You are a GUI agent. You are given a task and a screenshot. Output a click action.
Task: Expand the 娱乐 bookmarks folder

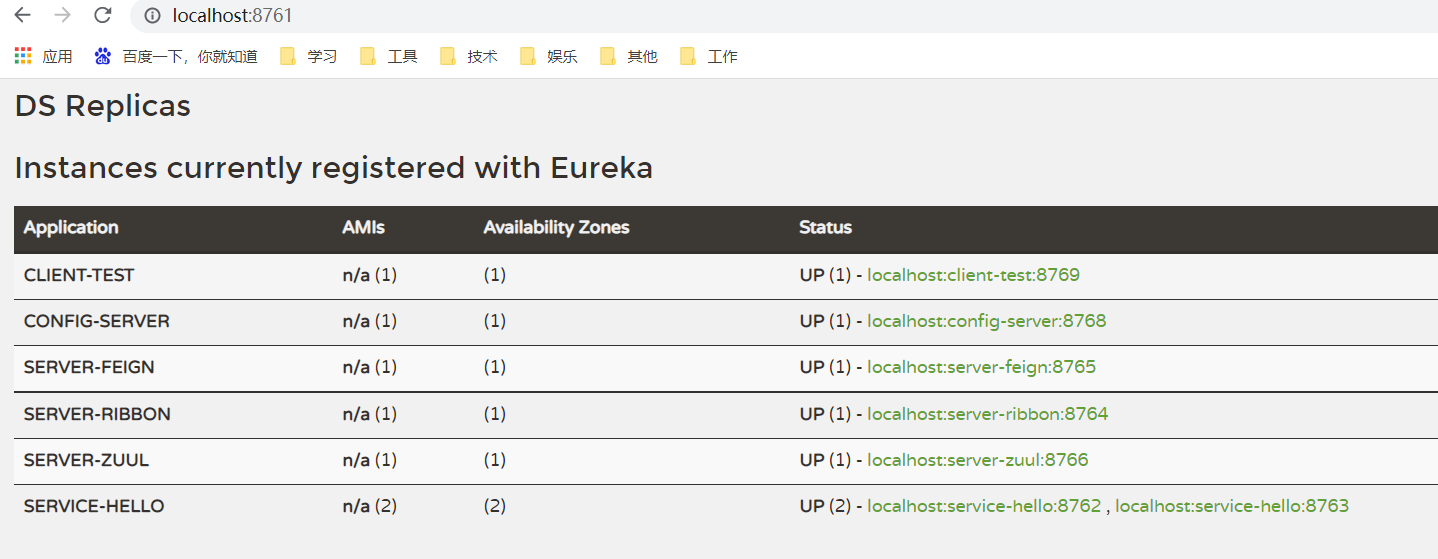pos(549,56)
